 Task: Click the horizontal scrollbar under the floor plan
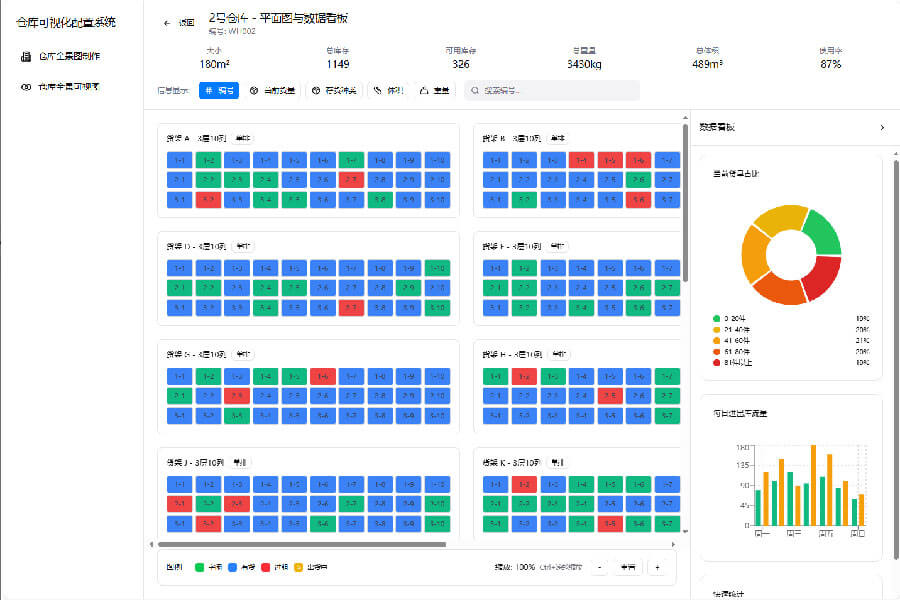(300, 545)
